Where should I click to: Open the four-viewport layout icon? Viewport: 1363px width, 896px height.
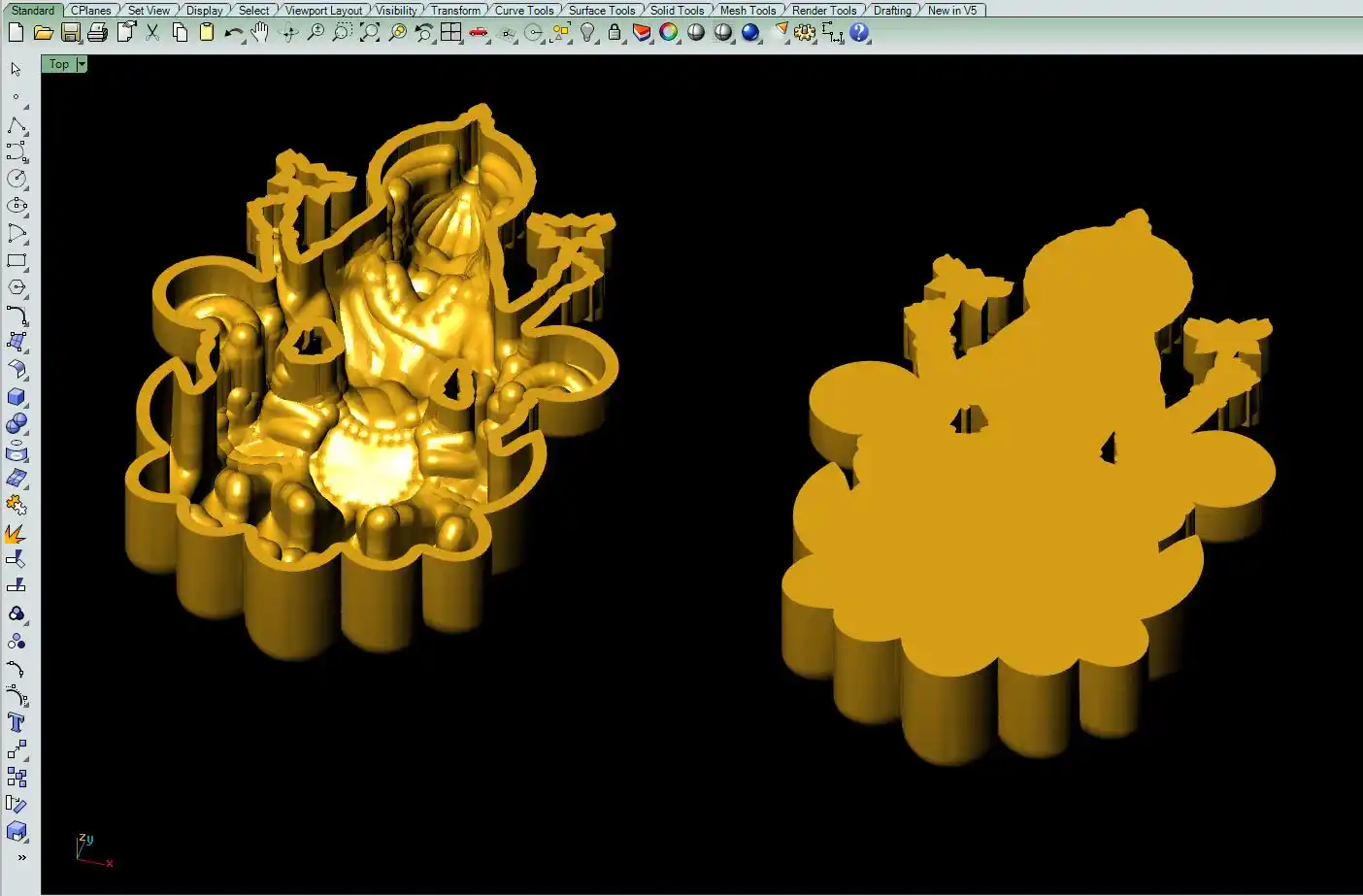click(x=451, y=32)
